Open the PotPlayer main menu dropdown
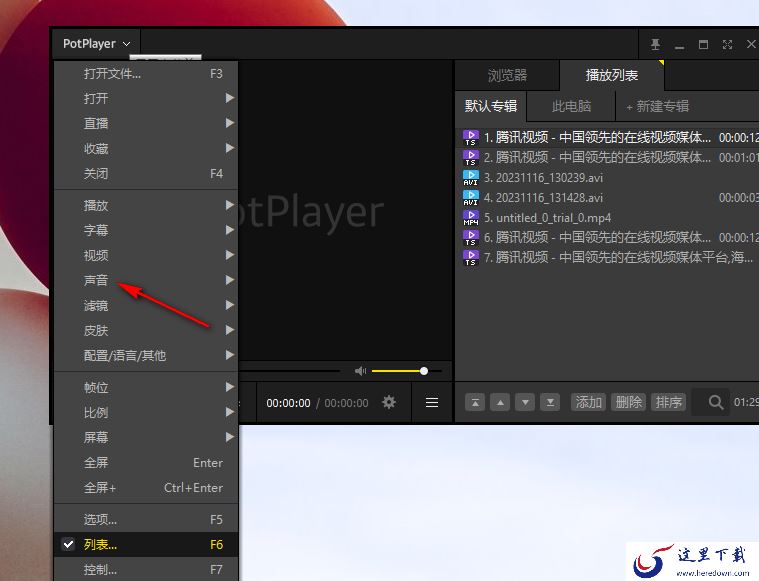This screenshot has width=759, height=581. (x=96, y=44)
